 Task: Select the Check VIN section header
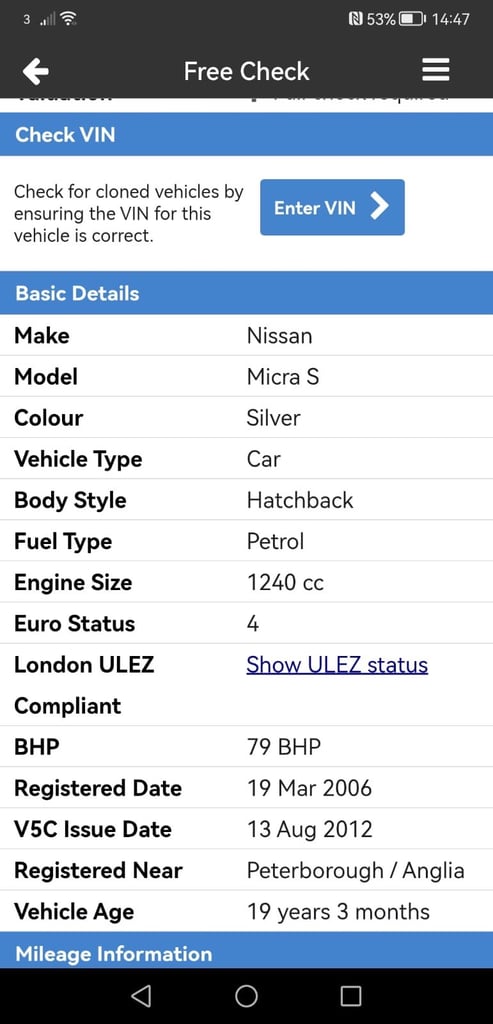tap(246, 135)
